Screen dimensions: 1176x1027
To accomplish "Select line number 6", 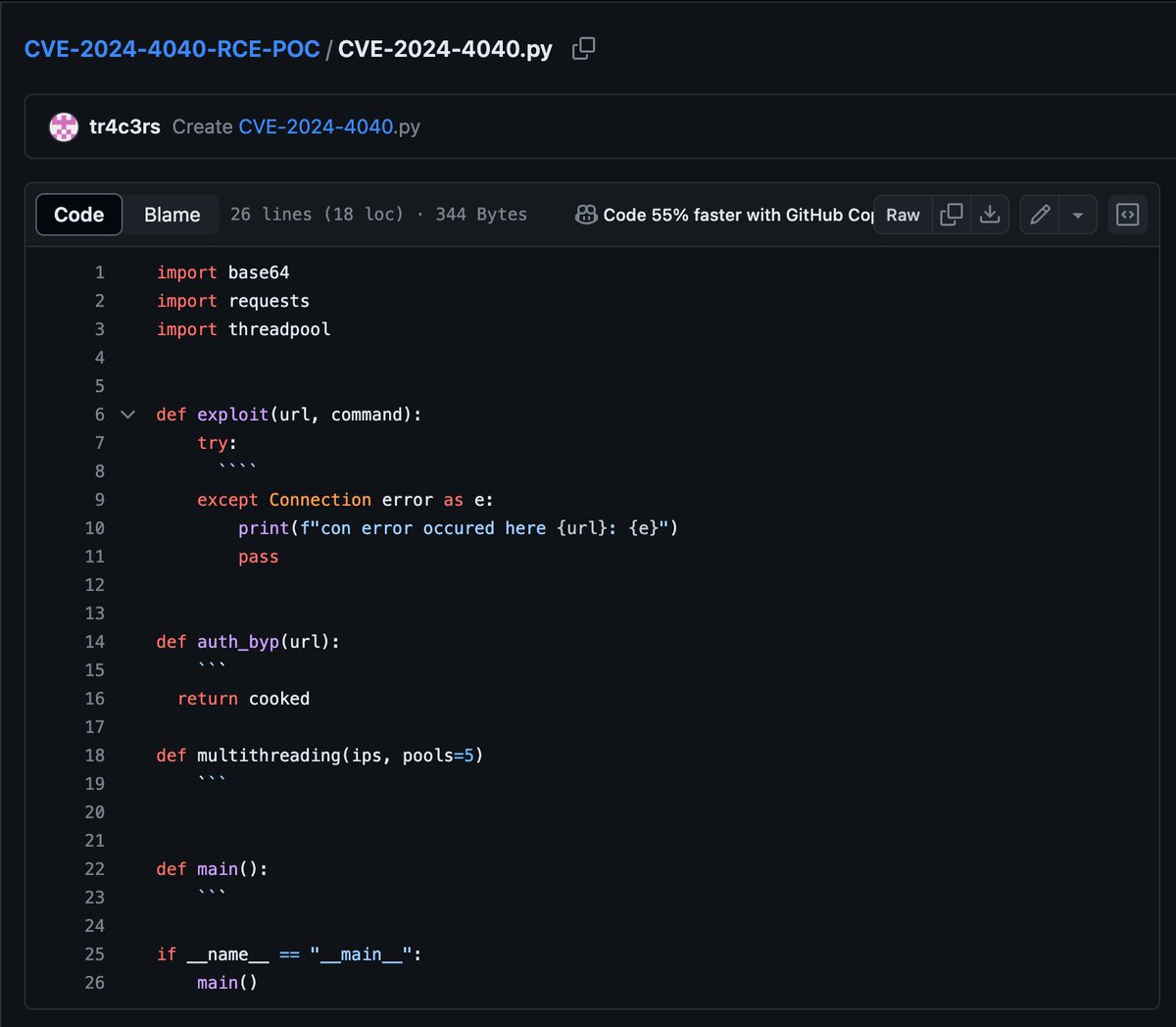I will [99, 415].
